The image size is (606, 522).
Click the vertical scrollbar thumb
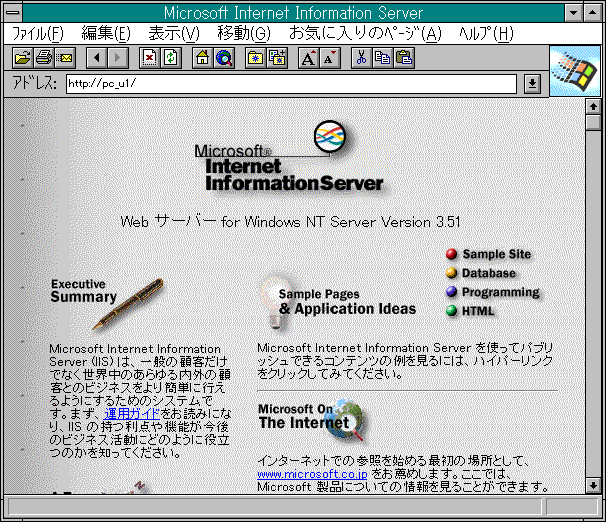tap(593, 122)
